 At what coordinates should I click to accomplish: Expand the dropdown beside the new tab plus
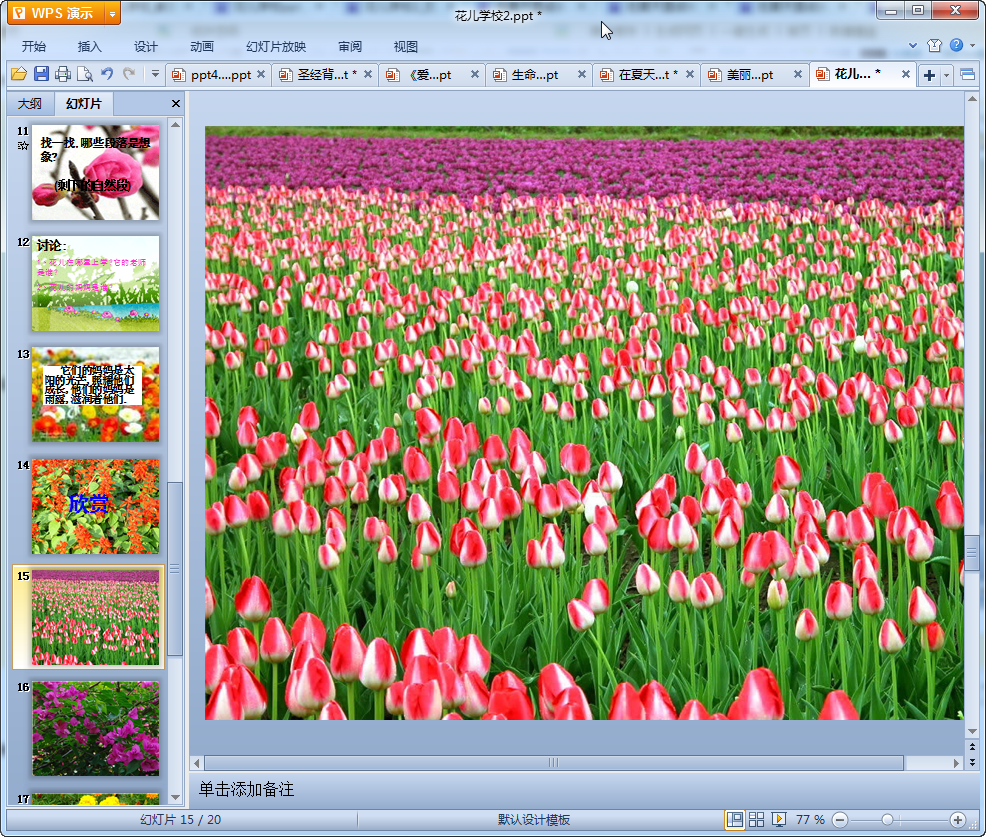click(946, 75)
